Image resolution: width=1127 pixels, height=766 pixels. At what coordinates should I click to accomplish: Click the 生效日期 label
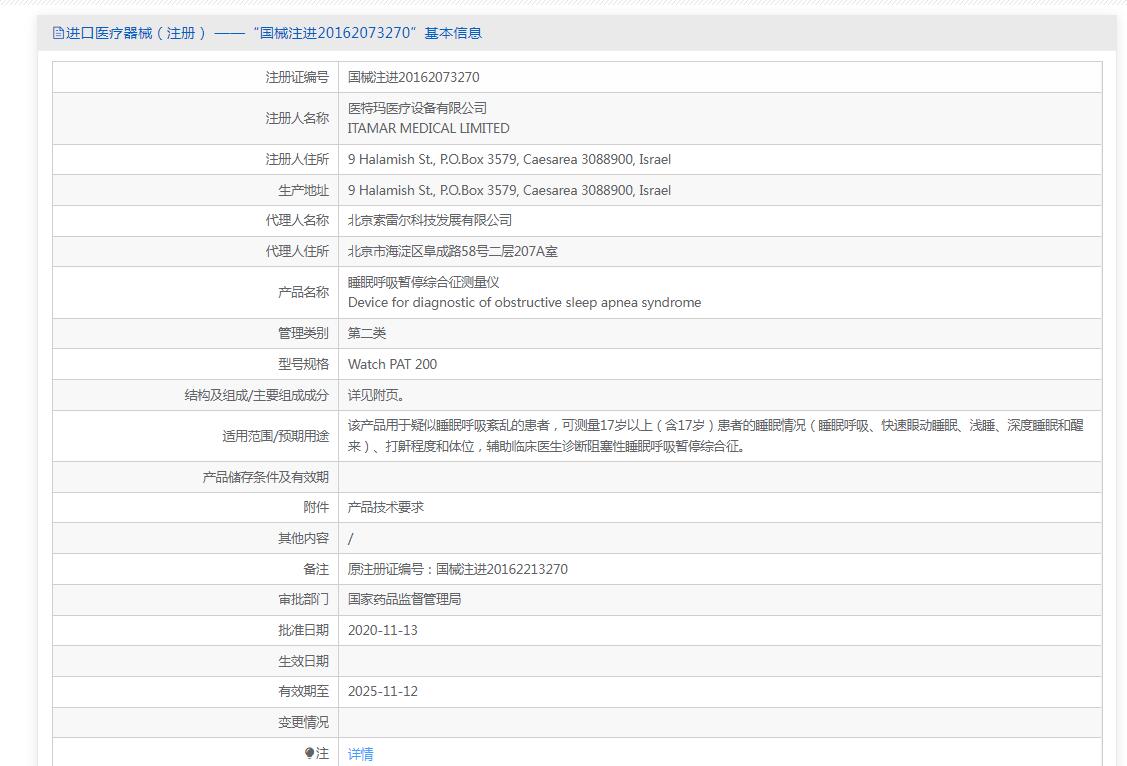click(303, 661)
